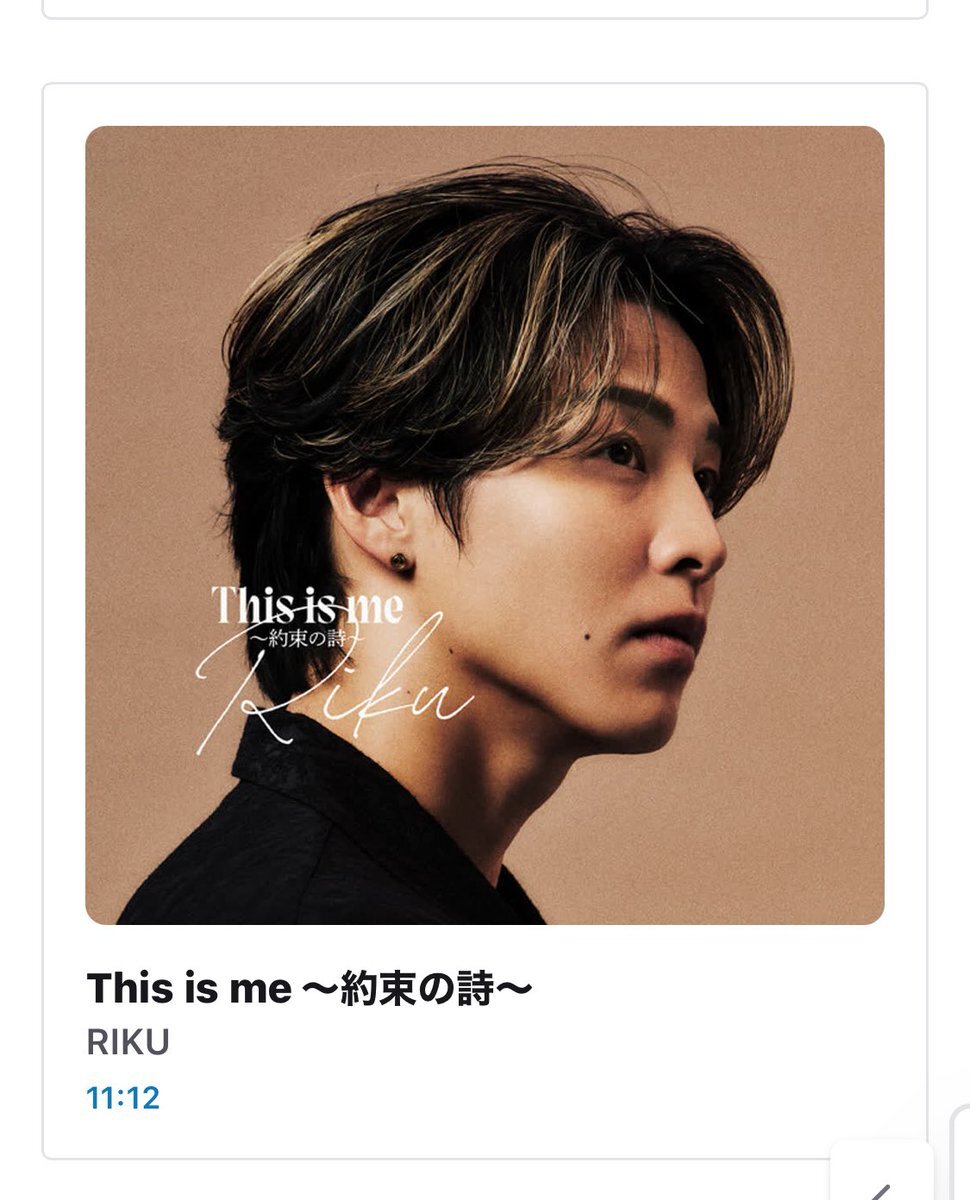Tap the bottom border of the song card
Screen dimensions: 970x1200
(x=485, y=1158)
